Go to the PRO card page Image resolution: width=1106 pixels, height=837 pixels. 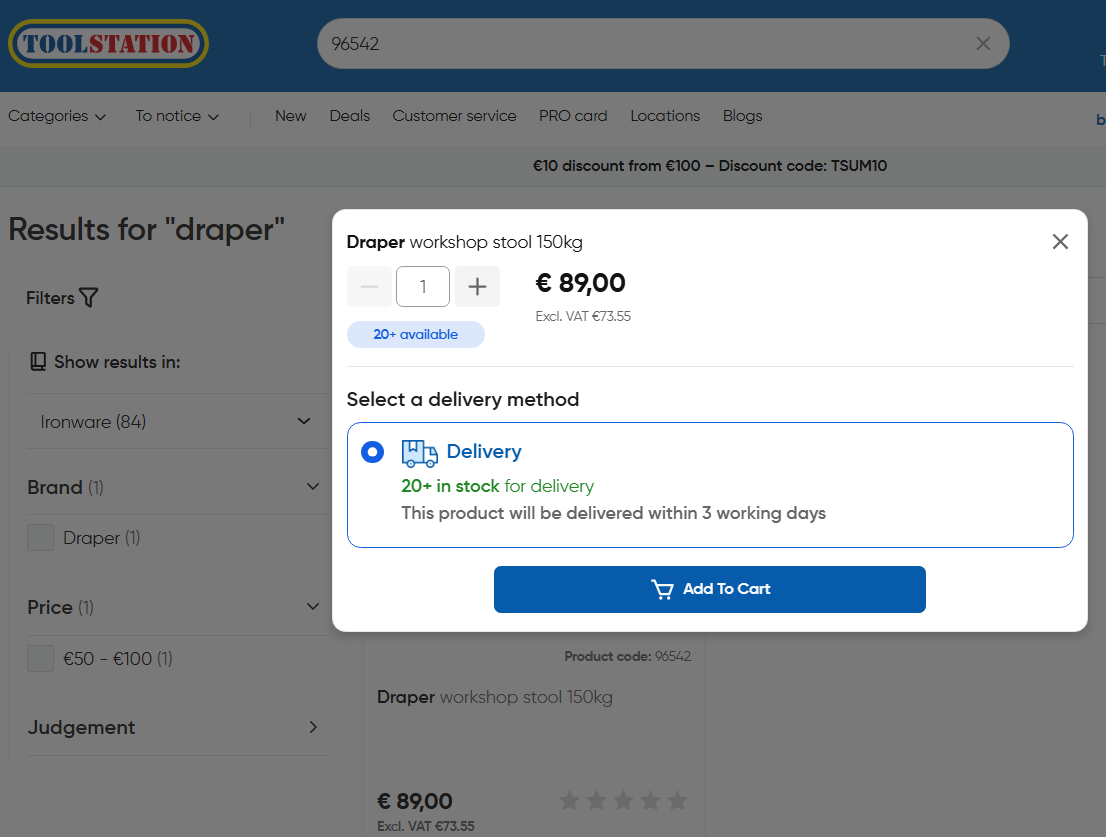point(573,116)
